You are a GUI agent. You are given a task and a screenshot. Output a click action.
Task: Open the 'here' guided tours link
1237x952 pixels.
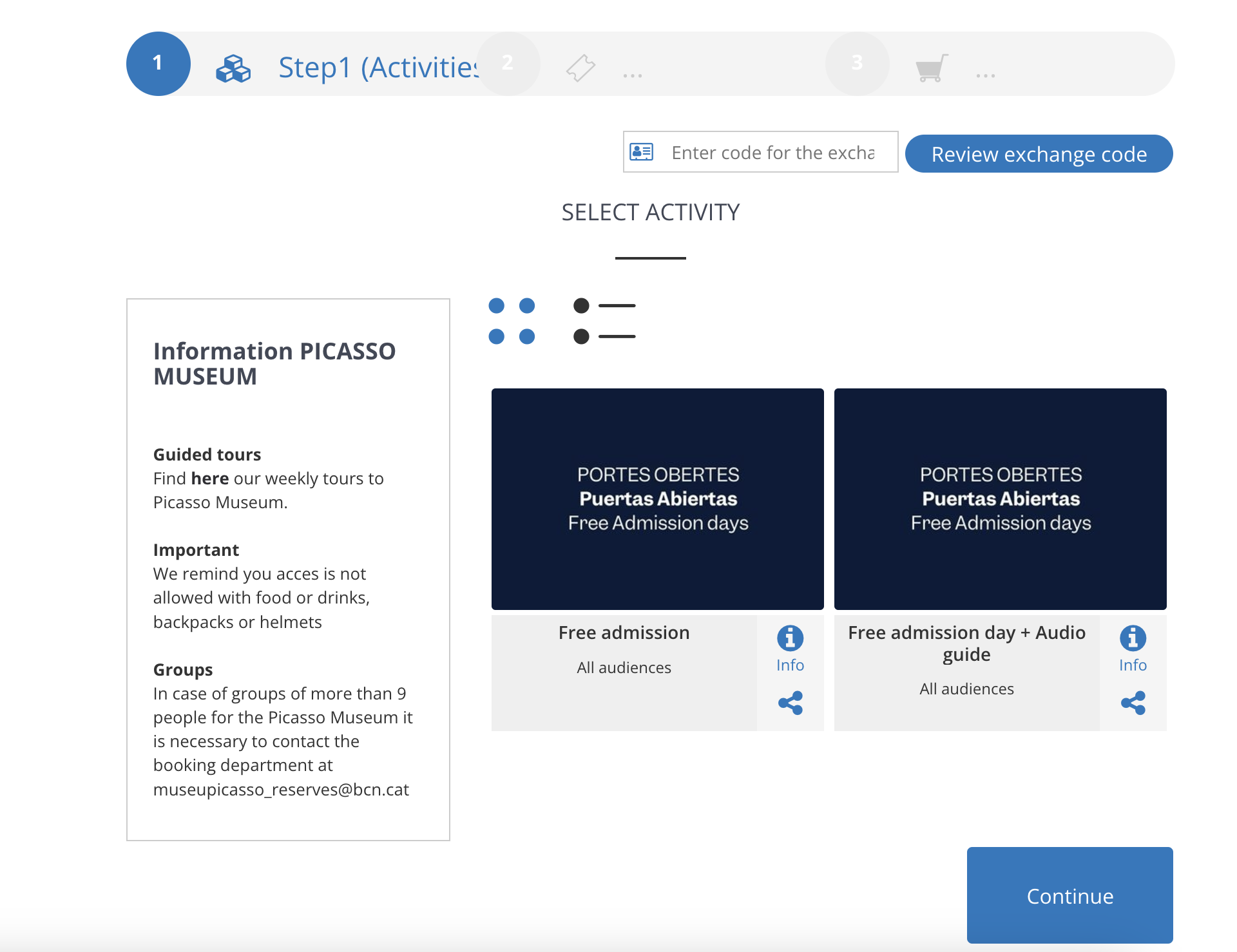(209, 479)
